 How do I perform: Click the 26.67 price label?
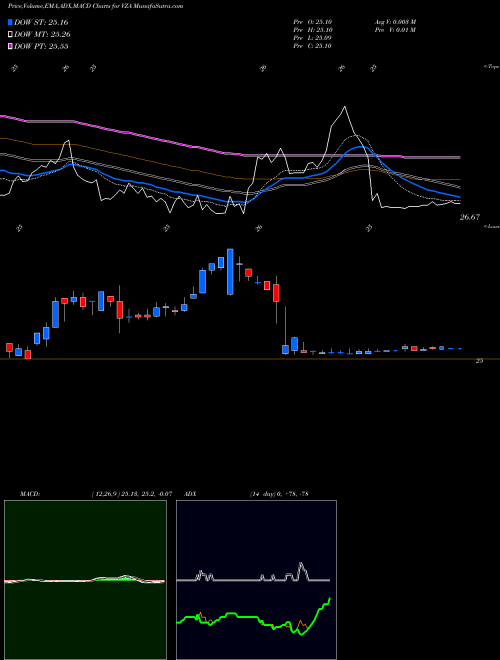(470, 217)
